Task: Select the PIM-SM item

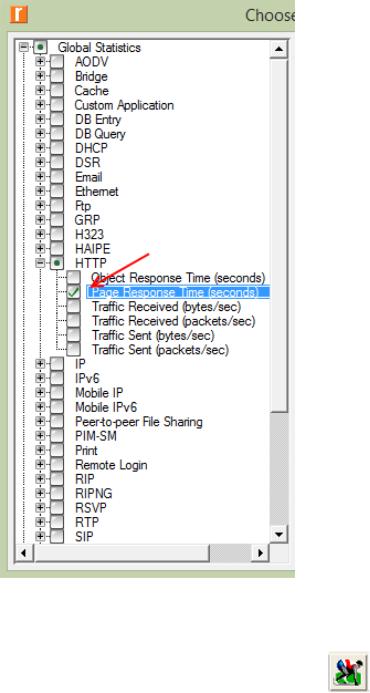Action: point(96,436)
